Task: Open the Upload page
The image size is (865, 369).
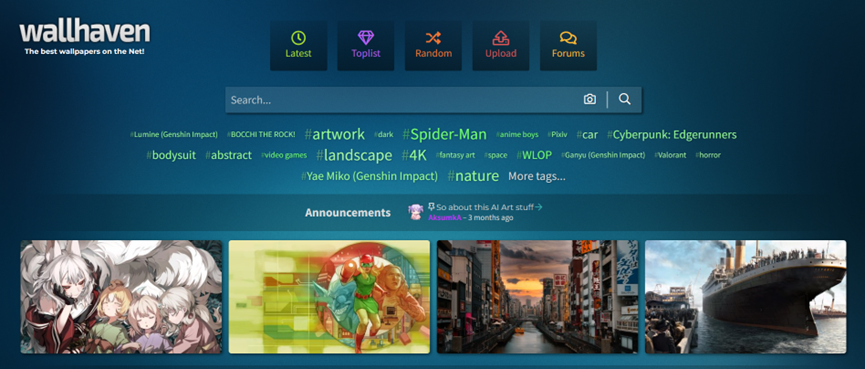Action: [x=500, y=46]
